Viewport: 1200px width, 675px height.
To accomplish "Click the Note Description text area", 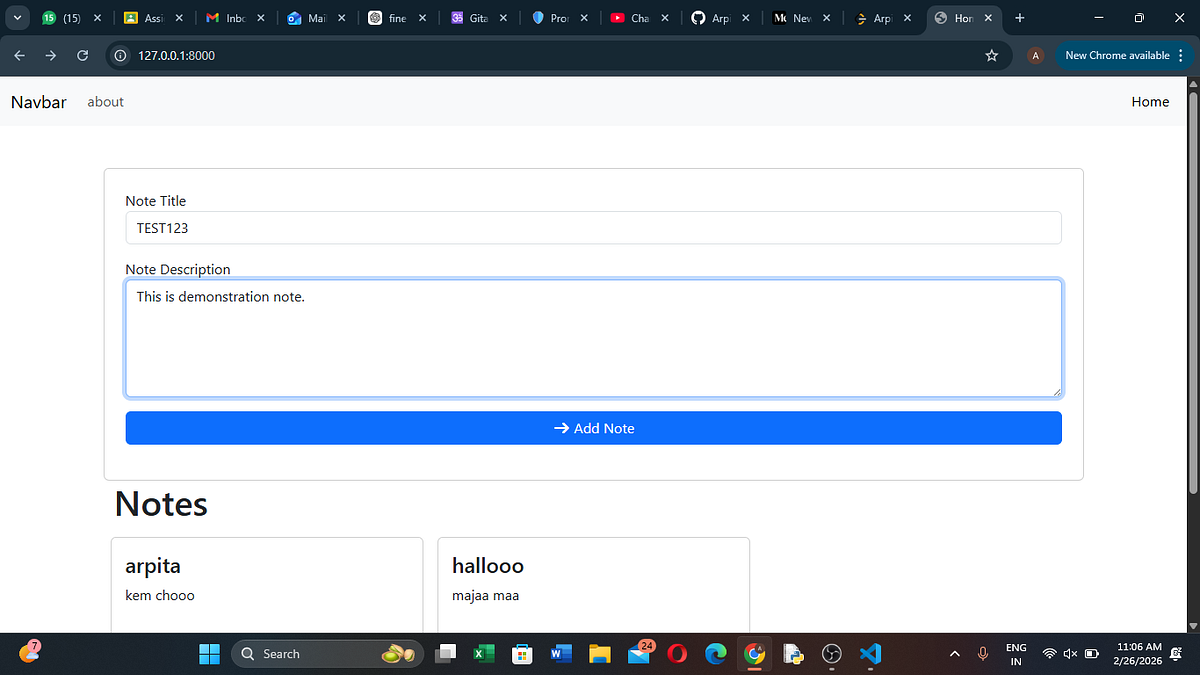I will (593, 338).
